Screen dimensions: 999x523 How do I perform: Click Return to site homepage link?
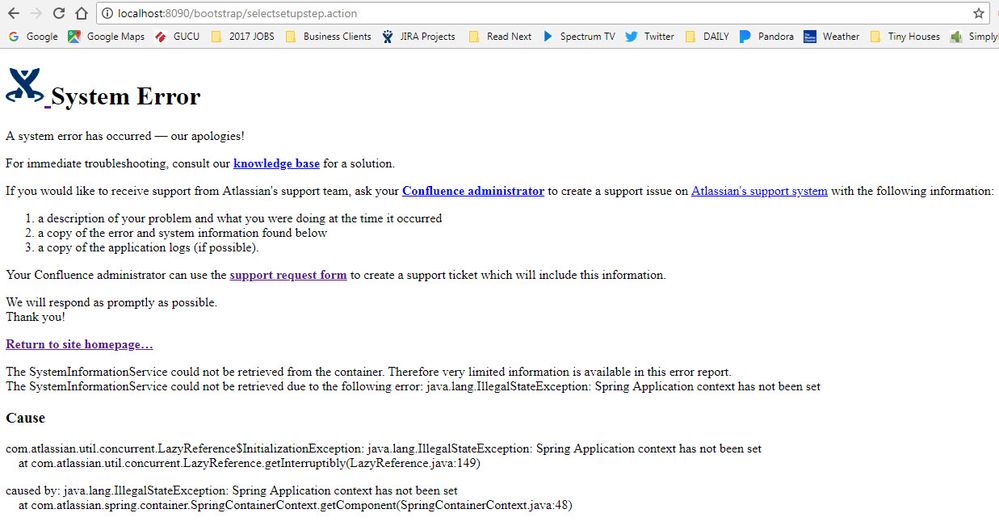point(79,345)
